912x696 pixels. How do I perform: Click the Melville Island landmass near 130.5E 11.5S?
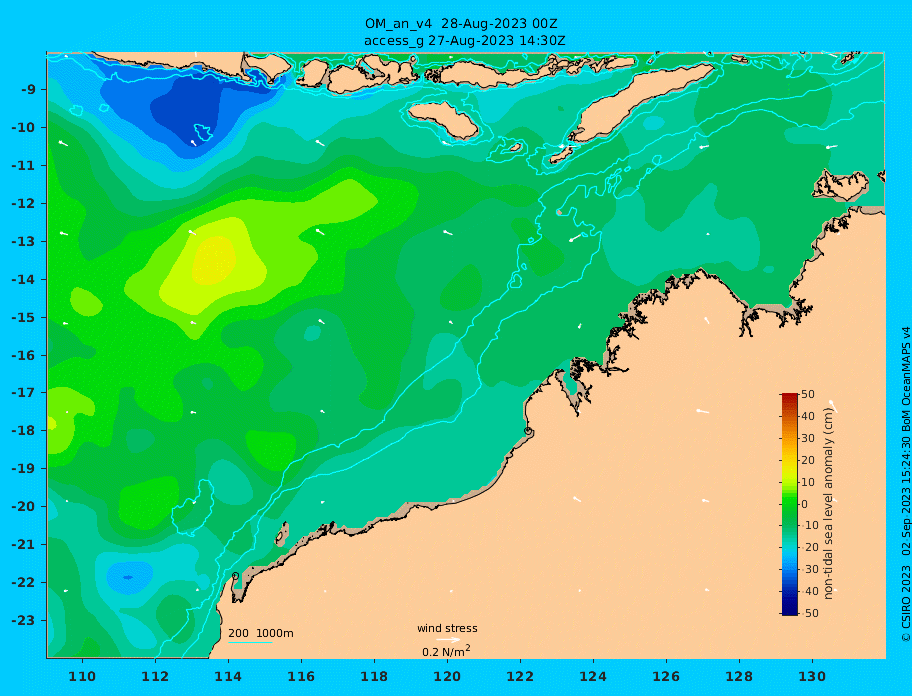[840, 184]
